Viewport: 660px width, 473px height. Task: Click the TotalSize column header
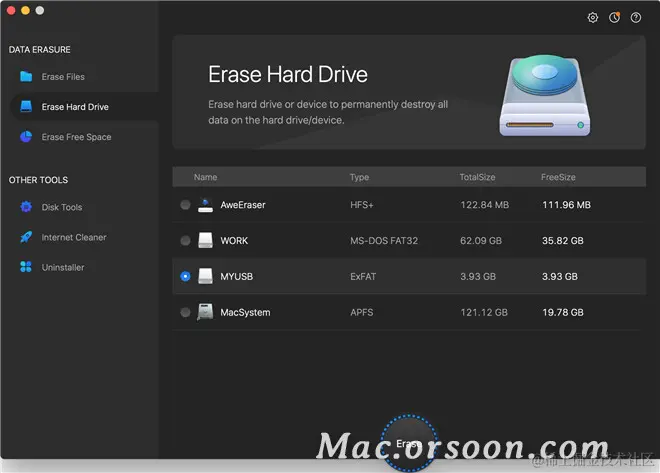point(477,177)
